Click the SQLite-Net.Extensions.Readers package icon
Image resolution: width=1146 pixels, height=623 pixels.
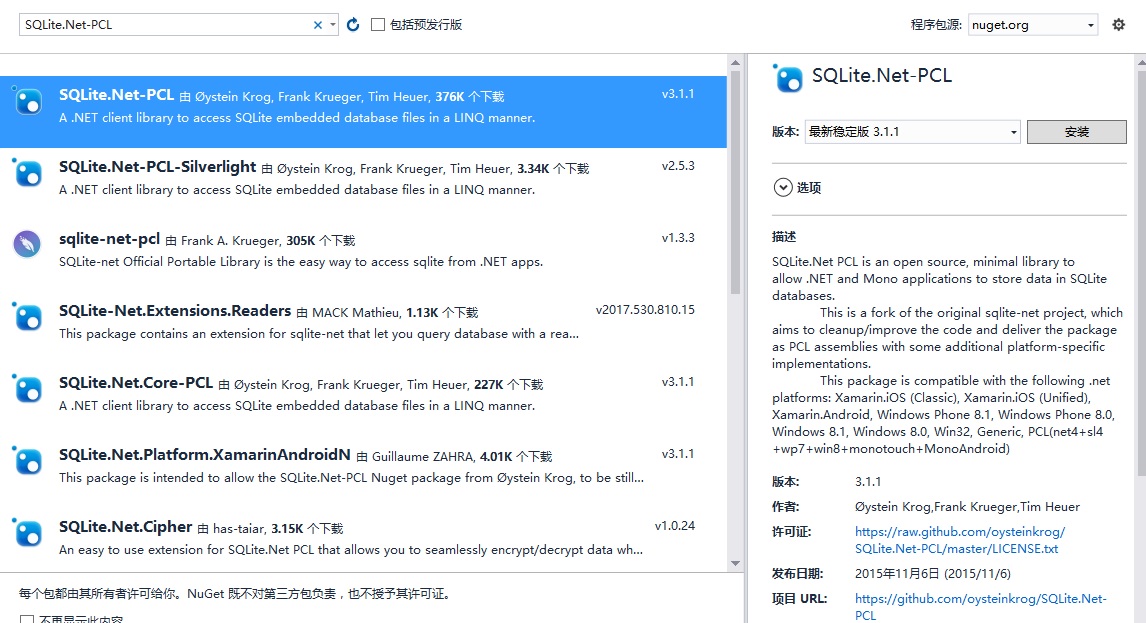coord(28,316)
